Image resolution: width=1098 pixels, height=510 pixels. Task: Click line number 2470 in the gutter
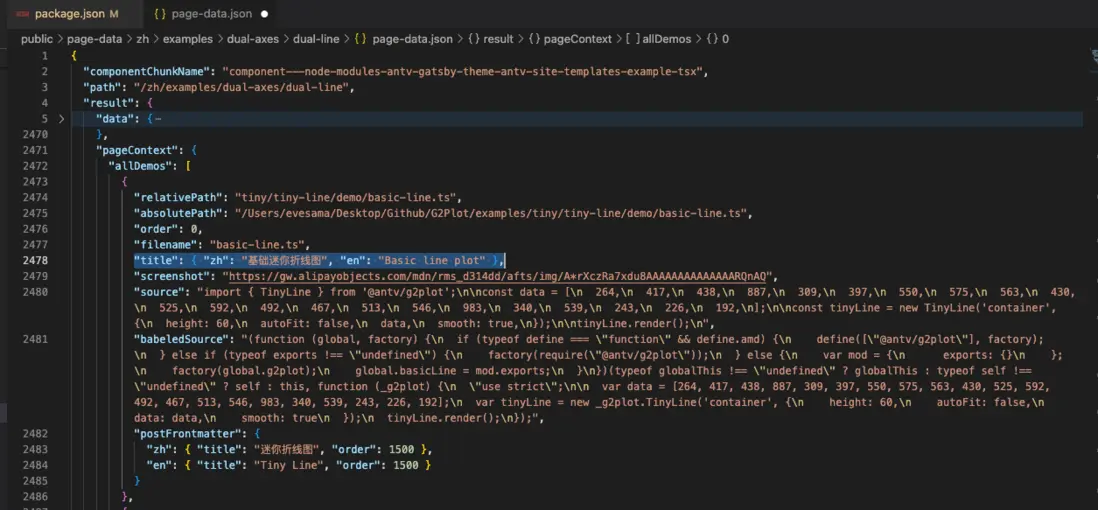click(35, 134)
